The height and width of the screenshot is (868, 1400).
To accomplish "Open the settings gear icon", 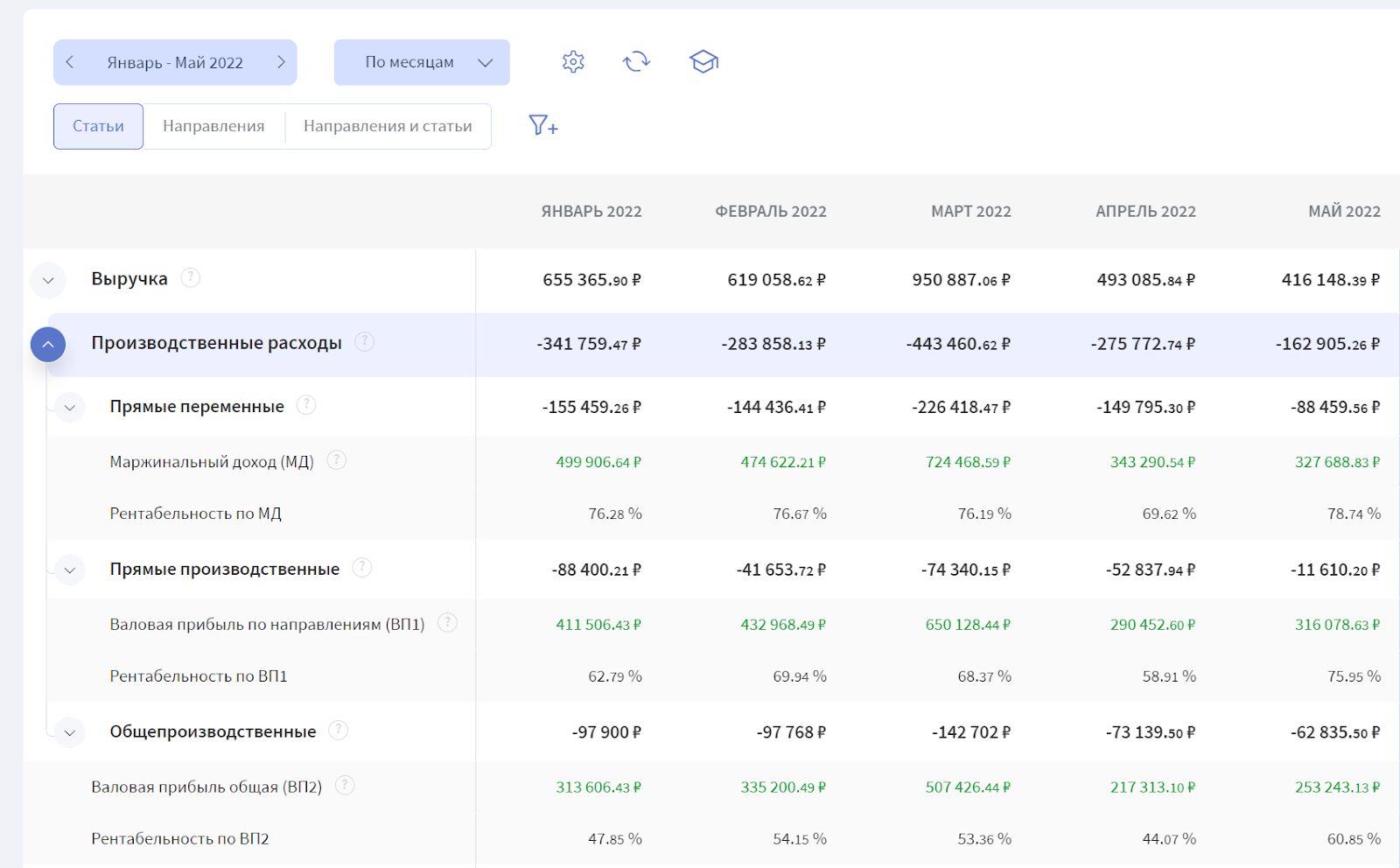I will pyautogui.click(x=573, y=62).
